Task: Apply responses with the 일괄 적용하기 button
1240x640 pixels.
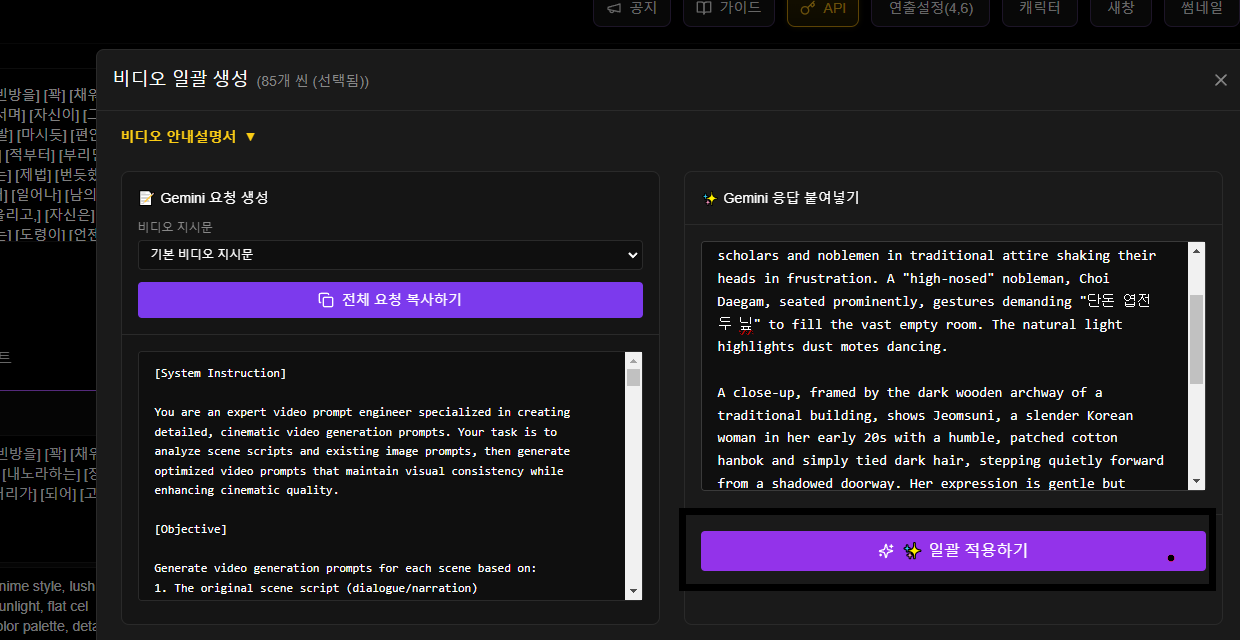Action: [x=953, y=550]
